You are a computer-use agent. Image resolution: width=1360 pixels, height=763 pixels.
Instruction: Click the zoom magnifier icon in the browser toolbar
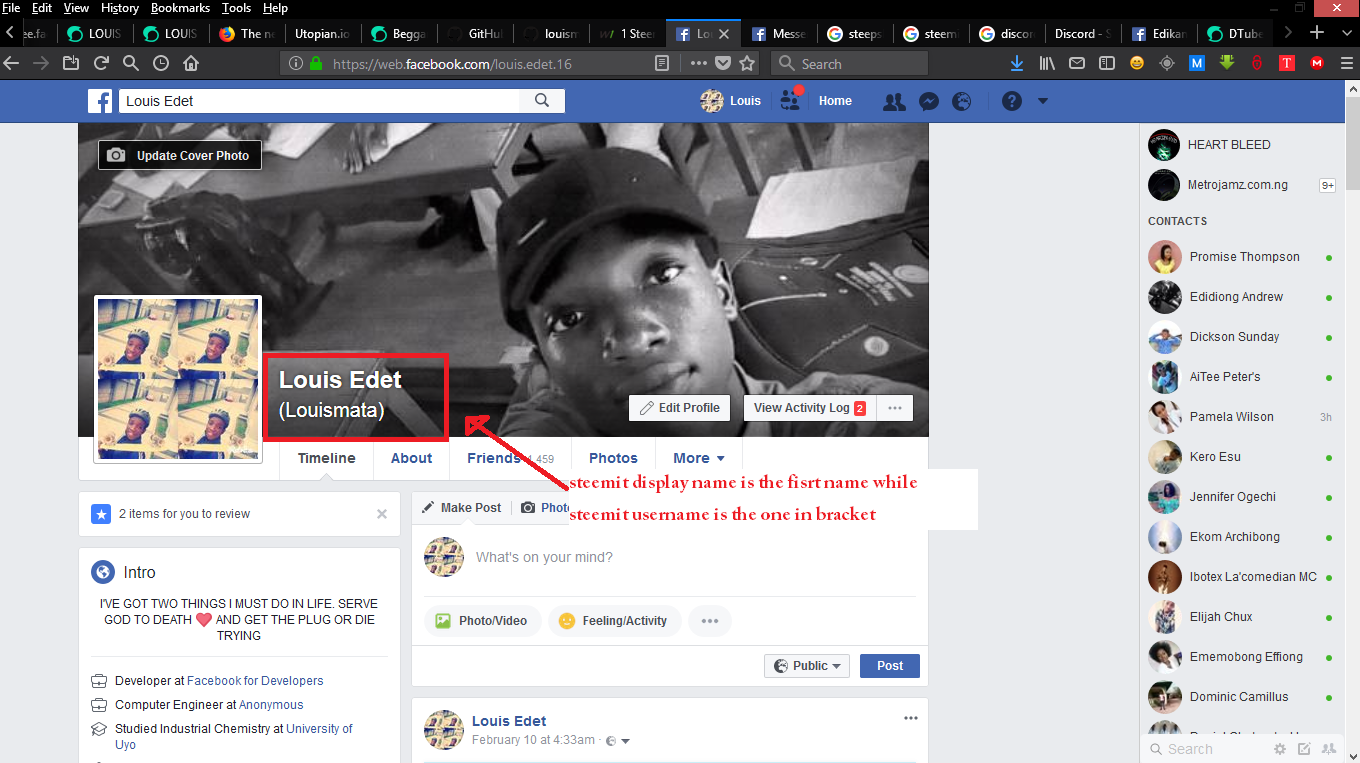tap(131, 63)
